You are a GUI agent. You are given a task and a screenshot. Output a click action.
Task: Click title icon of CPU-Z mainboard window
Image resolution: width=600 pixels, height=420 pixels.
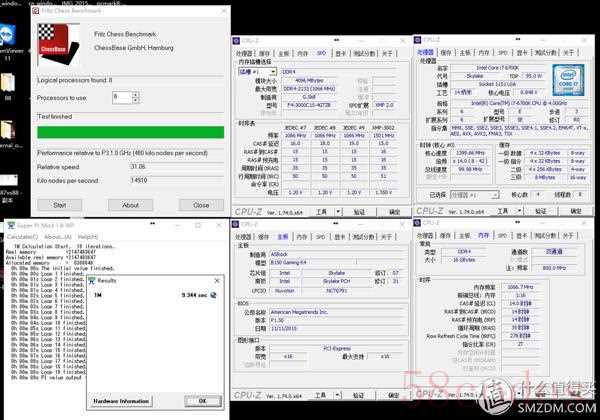tap(236, 224)
